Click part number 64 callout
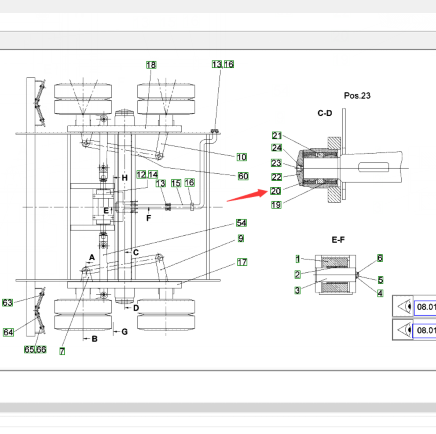The image size is (436, 434). tap(8, 332)
